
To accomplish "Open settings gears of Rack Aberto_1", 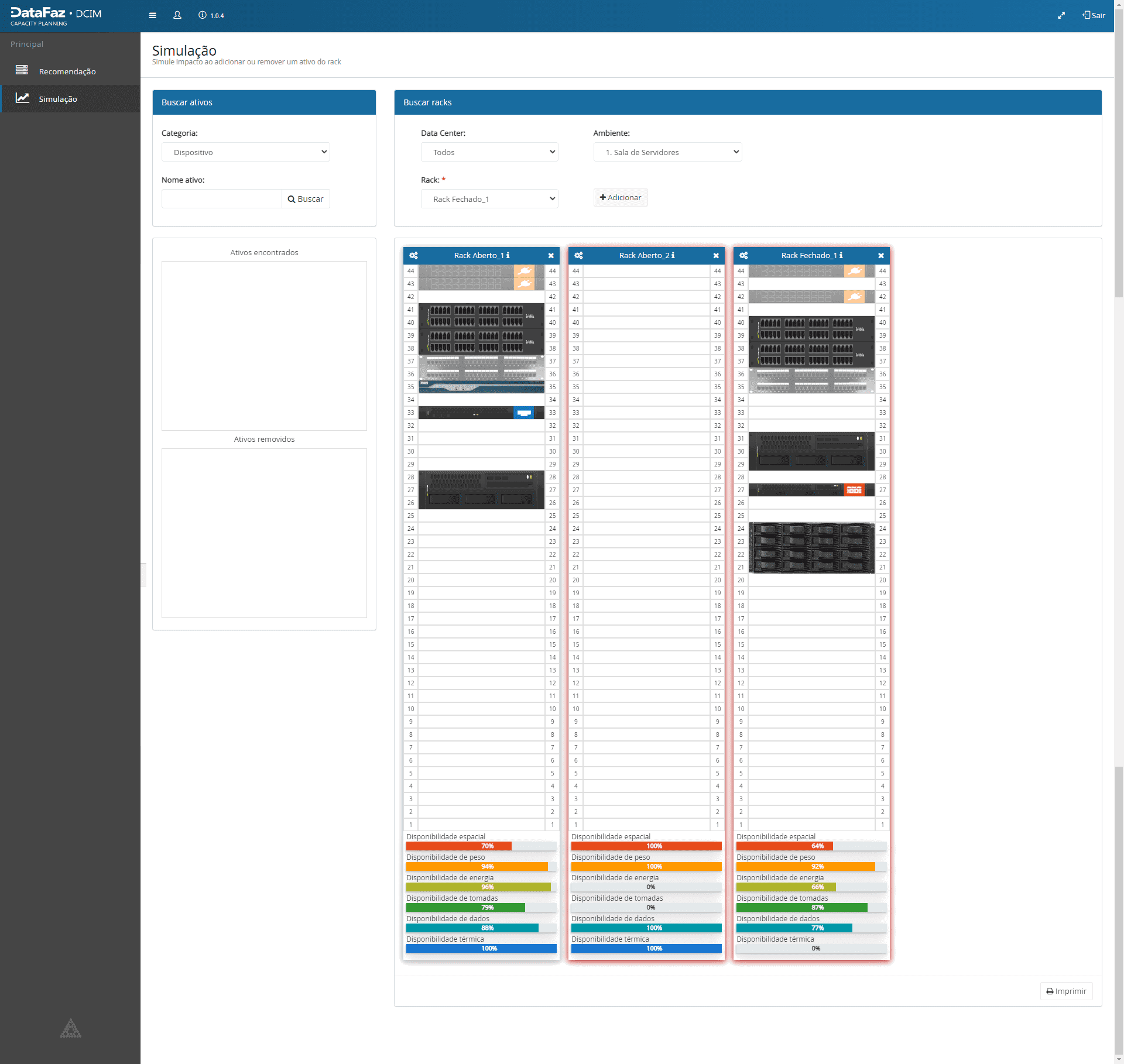I will pyautogui.click(x=413, y=256).
